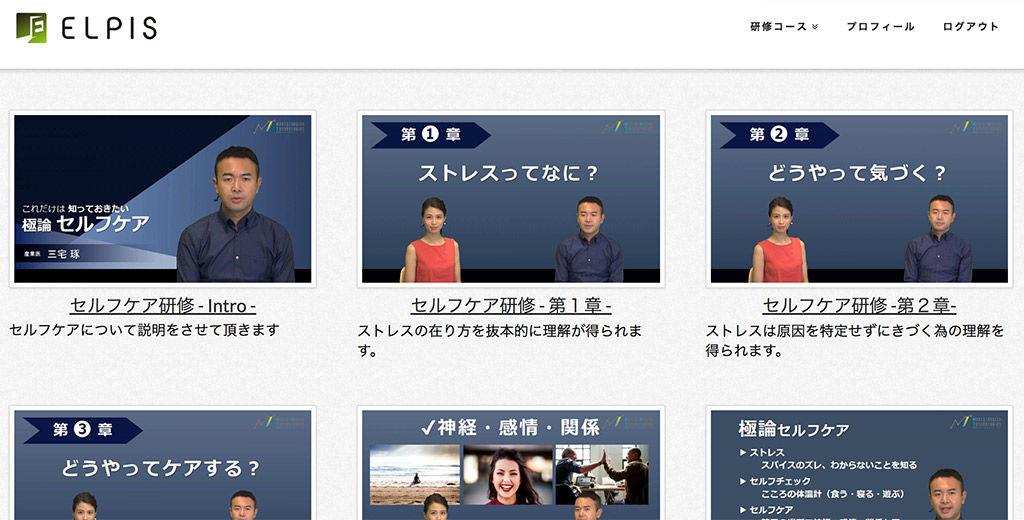Click the ELPIS green logo icon
The image size is (1024, 520).
coord(31,27)
